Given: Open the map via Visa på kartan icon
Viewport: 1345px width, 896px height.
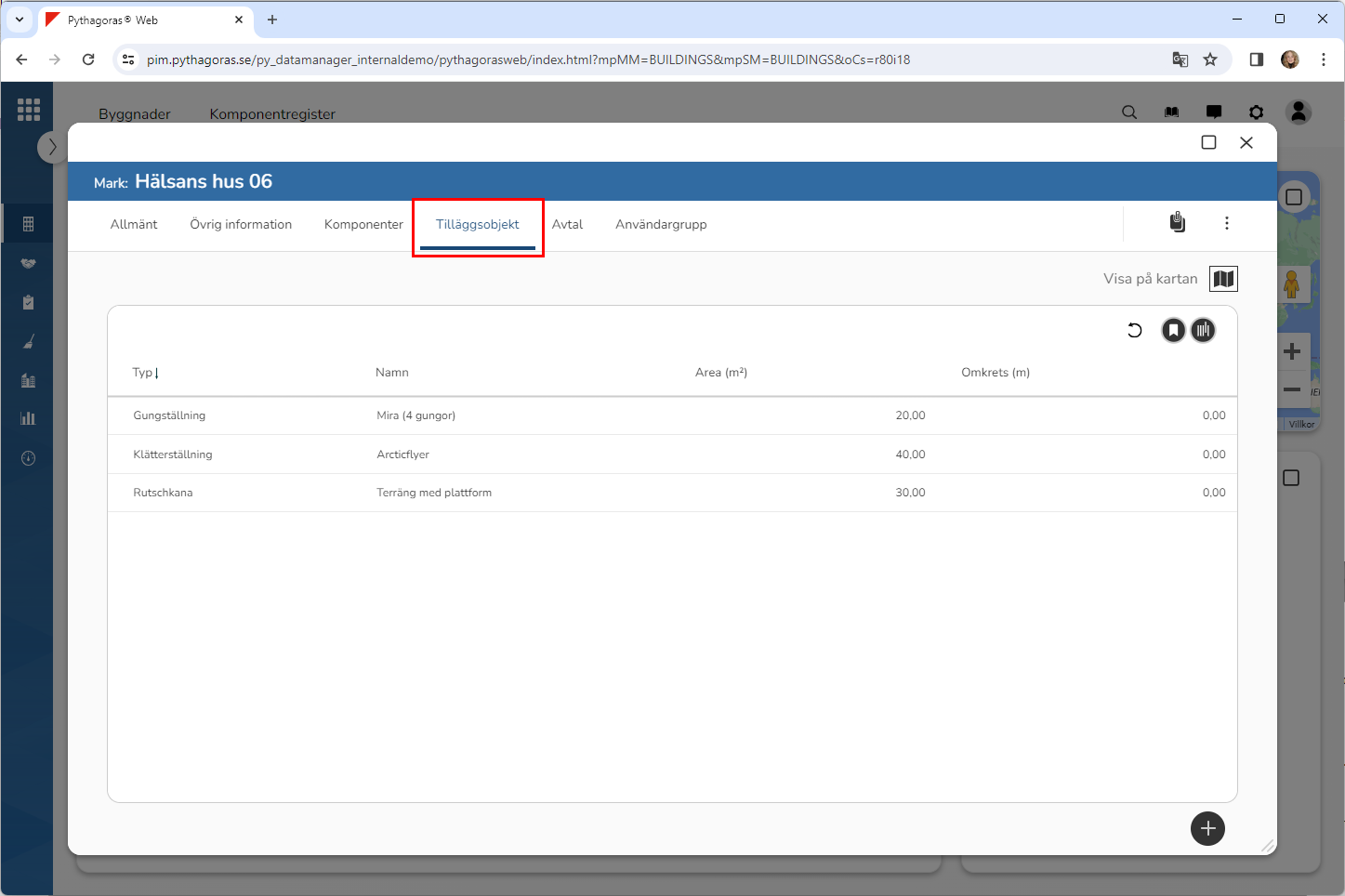Looking at the screenshot, I should (1223, 279).
